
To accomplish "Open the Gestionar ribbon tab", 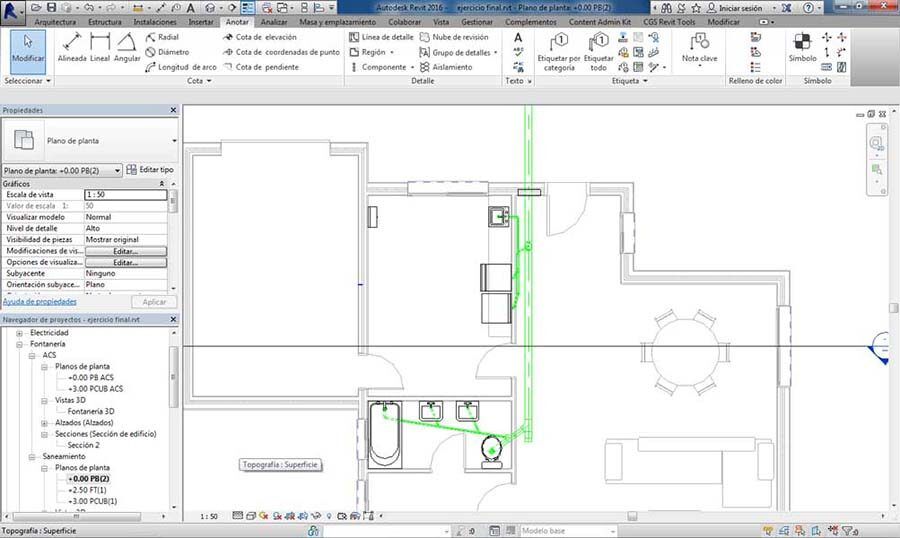I will [x=477, y=21].
